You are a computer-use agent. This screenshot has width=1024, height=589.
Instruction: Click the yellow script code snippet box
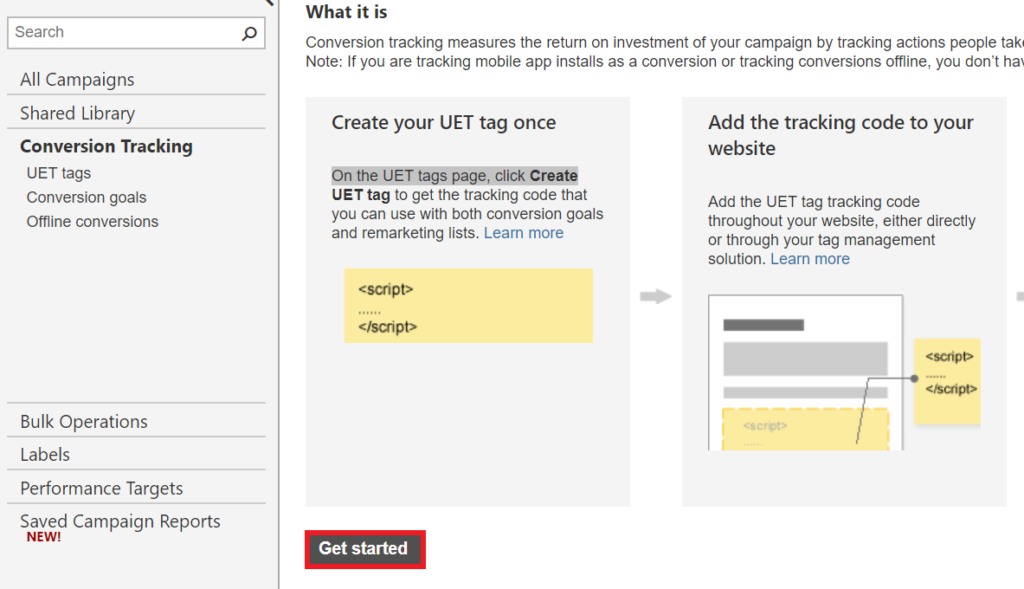pyautogui.click(x=468, y=306)
